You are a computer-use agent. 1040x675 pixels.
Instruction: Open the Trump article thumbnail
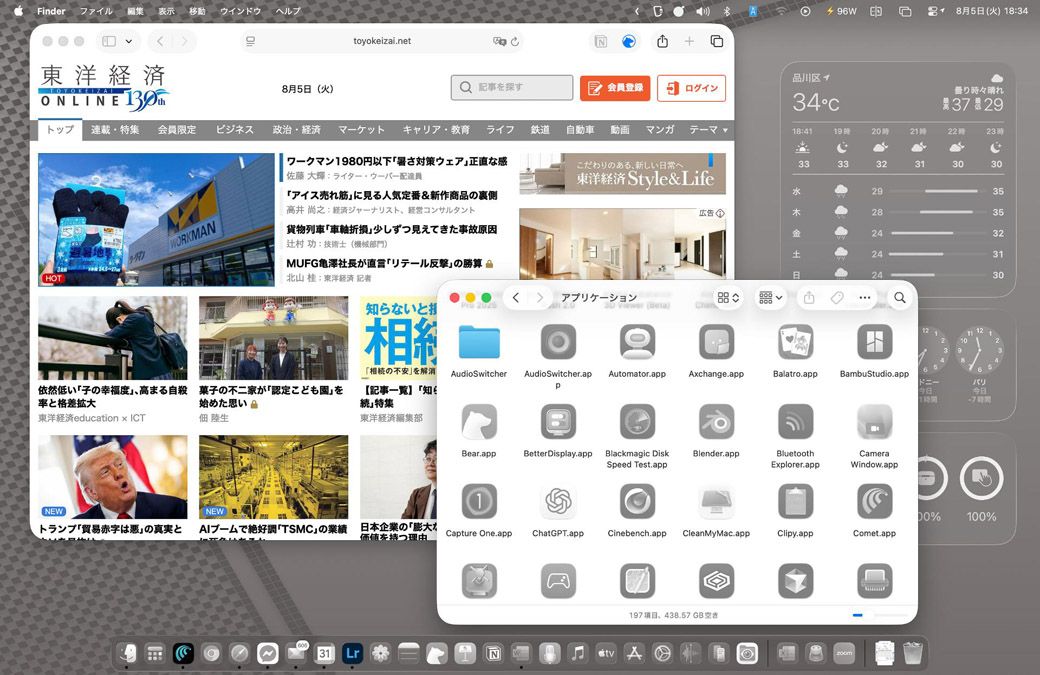coord(113,477)
